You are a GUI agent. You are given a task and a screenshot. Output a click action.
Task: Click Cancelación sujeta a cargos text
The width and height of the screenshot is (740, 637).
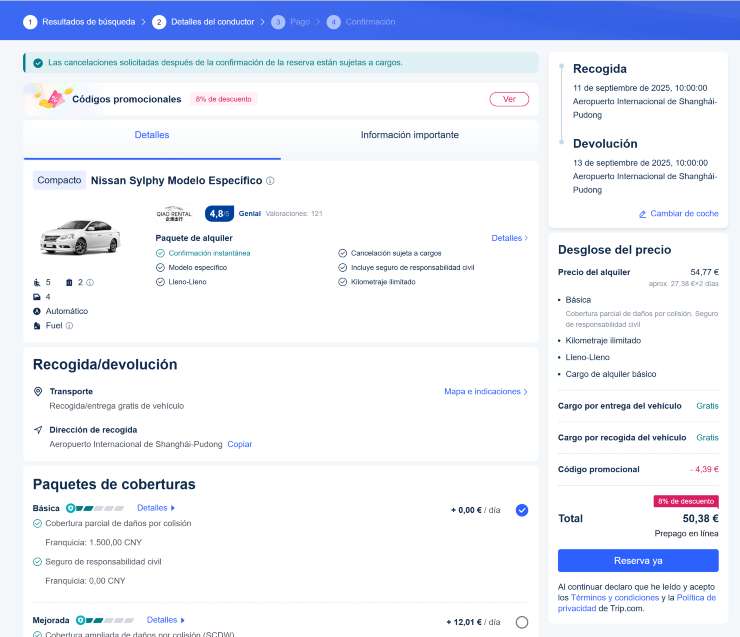(x=396, y=253)
